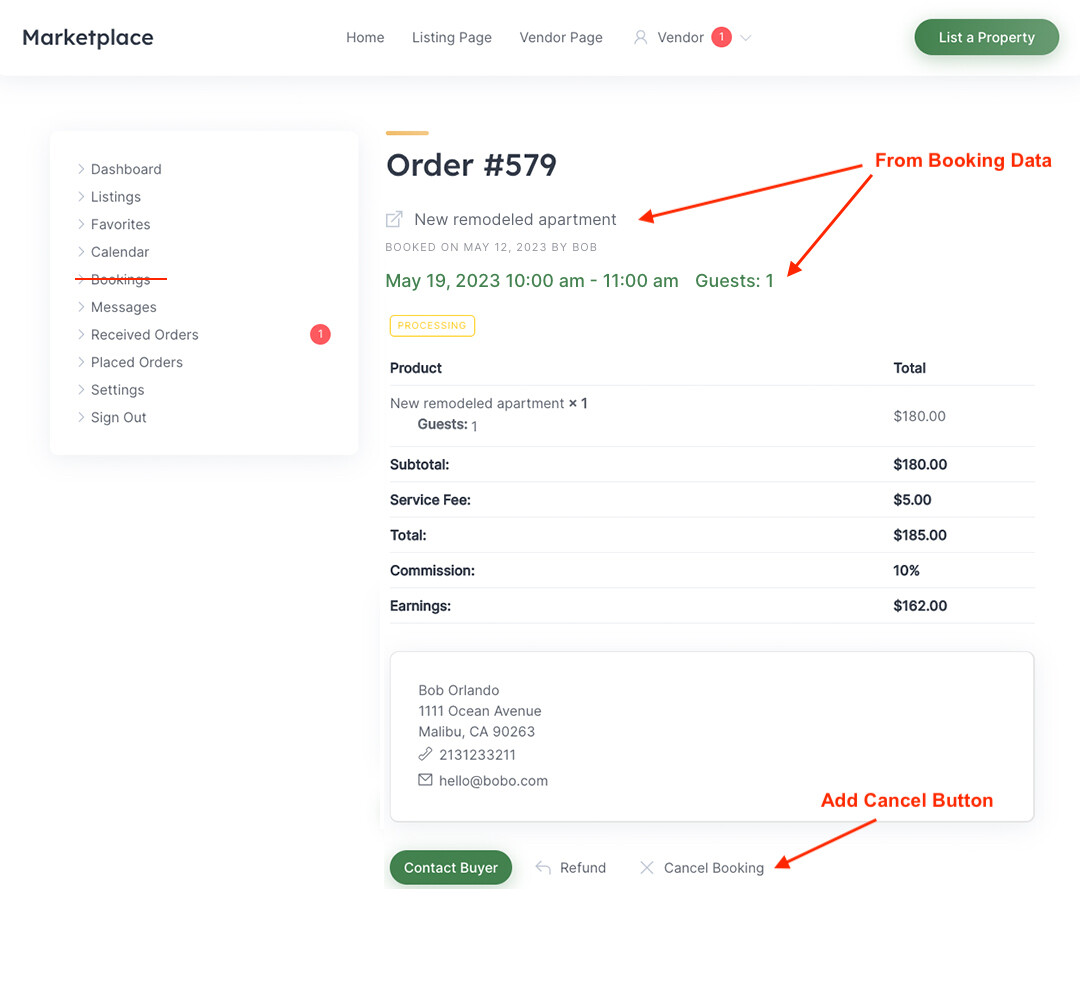The width and height of the screenshot is (1080, 981).
Task: Click the Marketplace logo
Action: point(87,37)
